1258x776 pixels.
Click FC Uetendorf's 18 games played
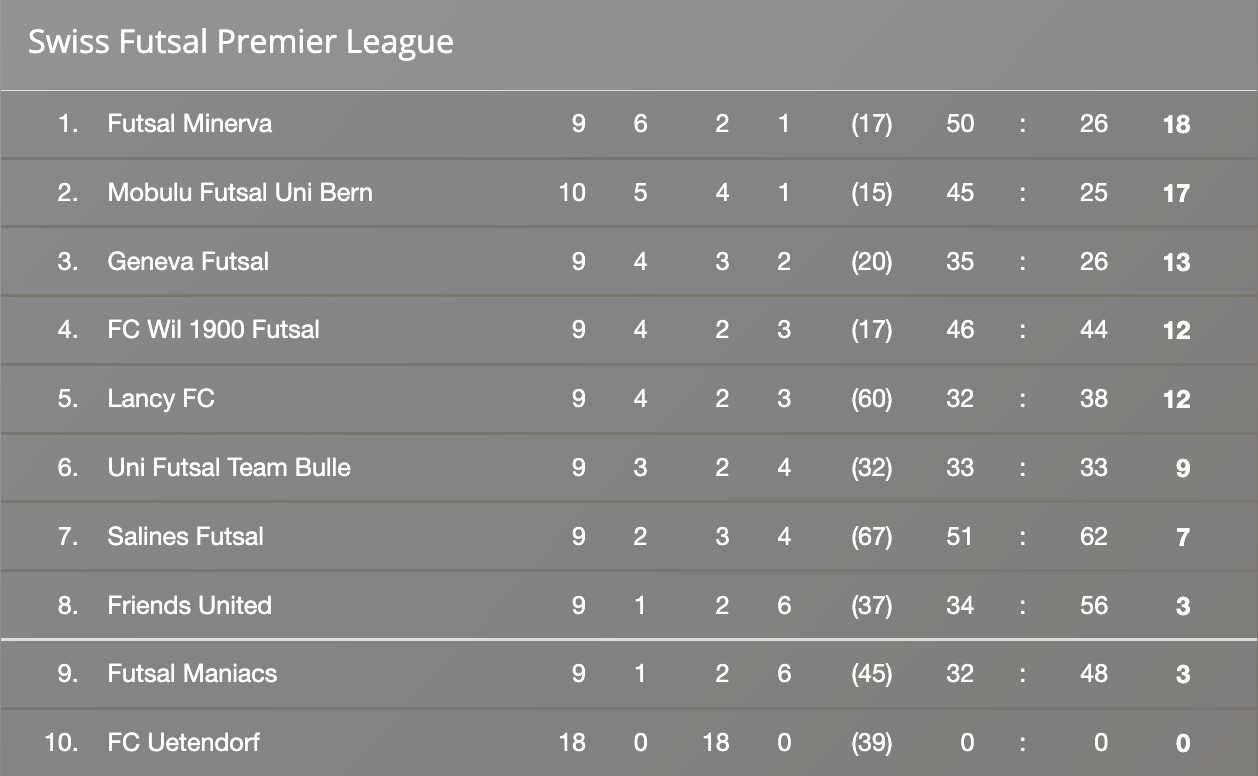(572, 742)
